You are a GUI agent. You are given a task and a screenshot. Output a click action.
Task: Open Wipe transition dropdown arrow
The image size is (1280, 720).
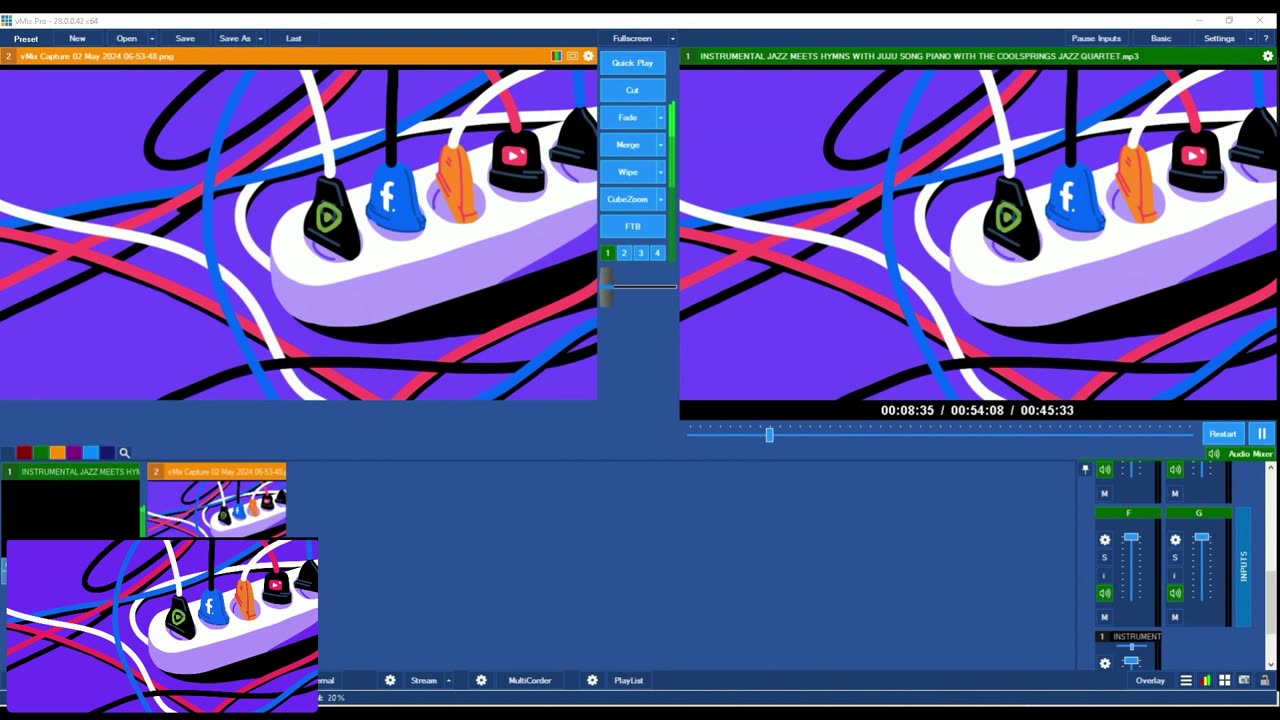(x=660, y=172)
